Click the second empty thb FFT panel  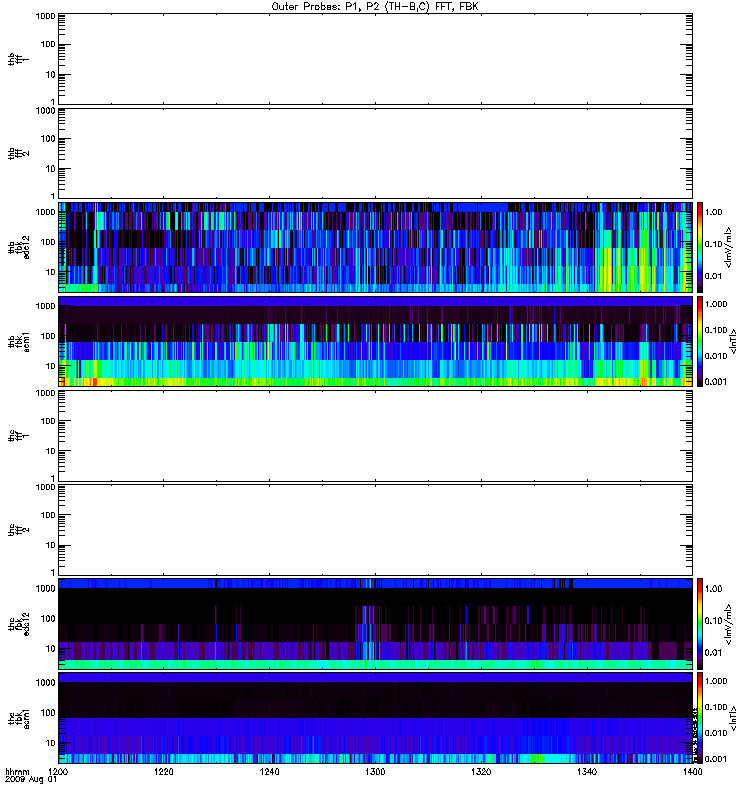pos(375,152)
